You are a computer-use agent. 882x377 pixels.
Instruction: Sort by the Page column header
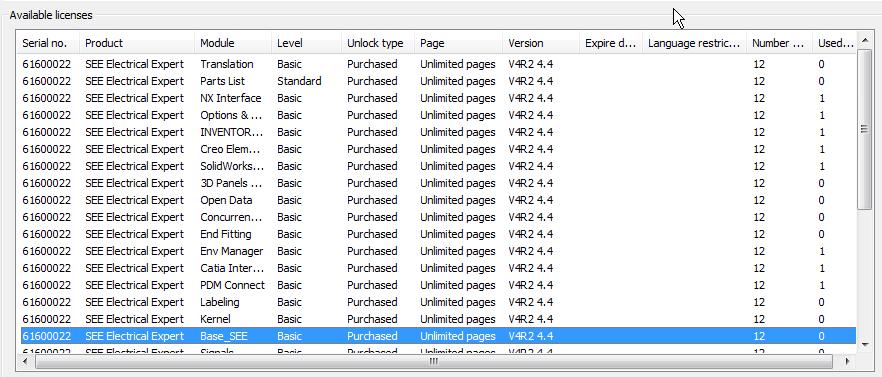(458, 43)
